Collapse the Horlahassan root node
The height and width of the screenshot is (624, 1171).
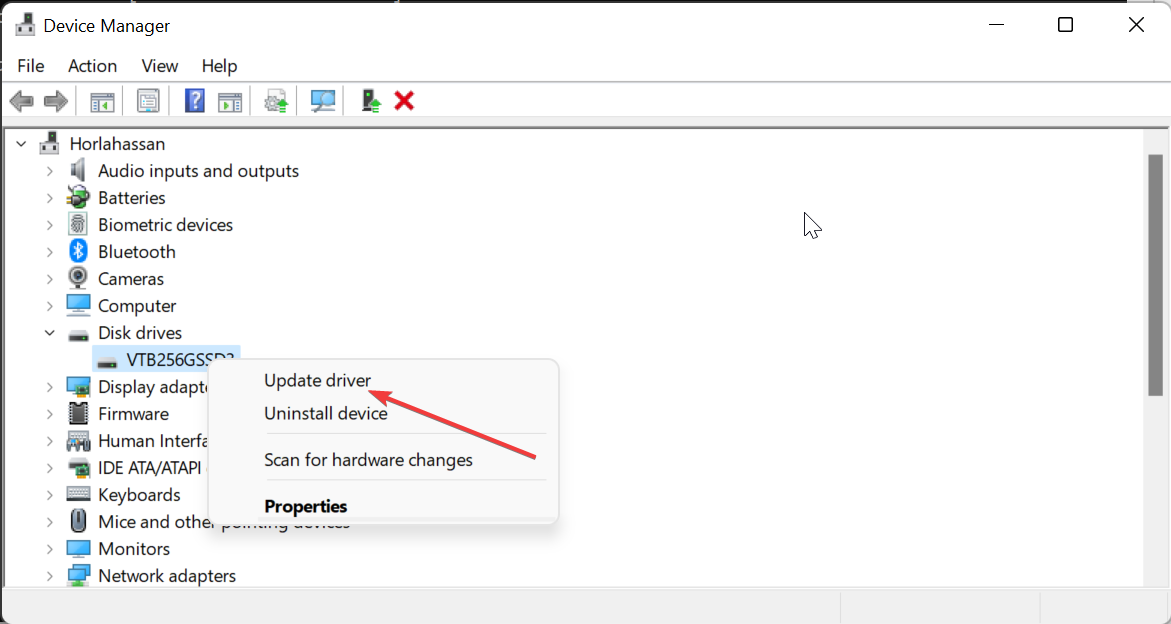(22, 143)
